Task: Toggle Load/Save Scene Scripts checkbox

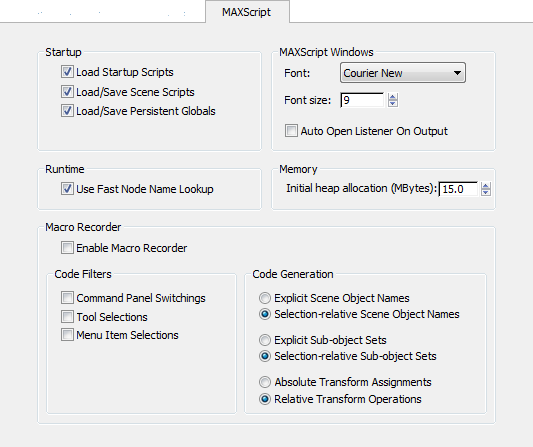Action: pyautogui.click(x=67, y=92)
